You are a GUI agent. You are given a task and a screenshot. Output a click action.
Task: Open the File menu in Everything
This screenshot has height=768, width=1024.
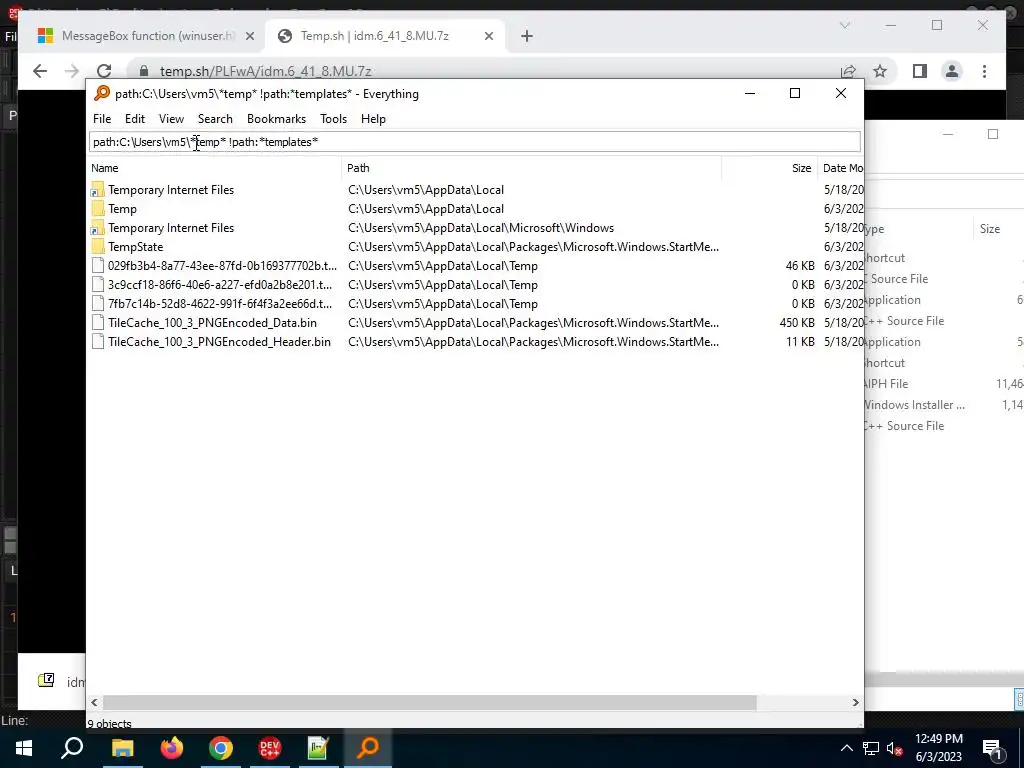(x=102, y=119)
